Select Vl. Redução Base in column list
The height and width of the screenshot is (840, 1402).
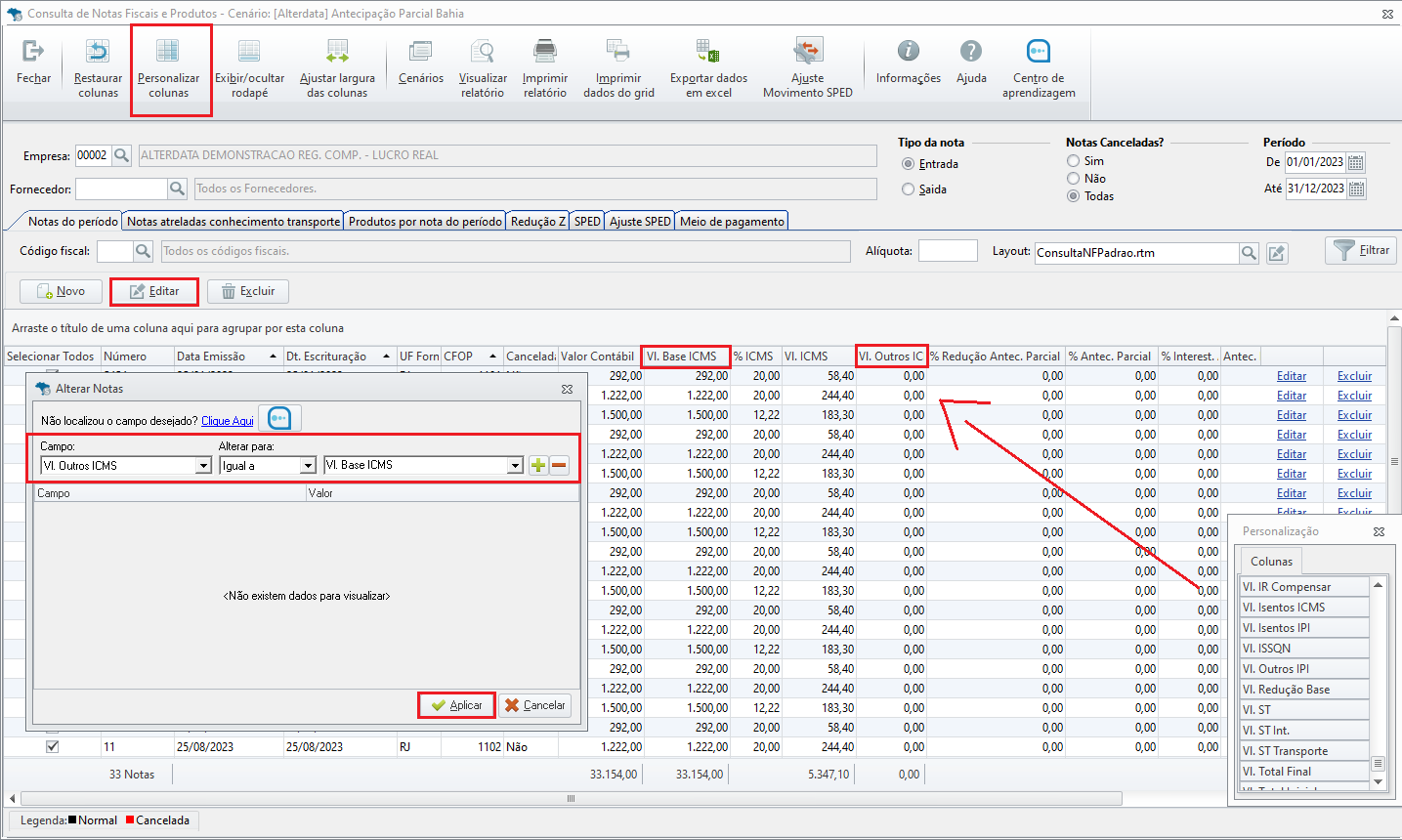coord(1304,690)
